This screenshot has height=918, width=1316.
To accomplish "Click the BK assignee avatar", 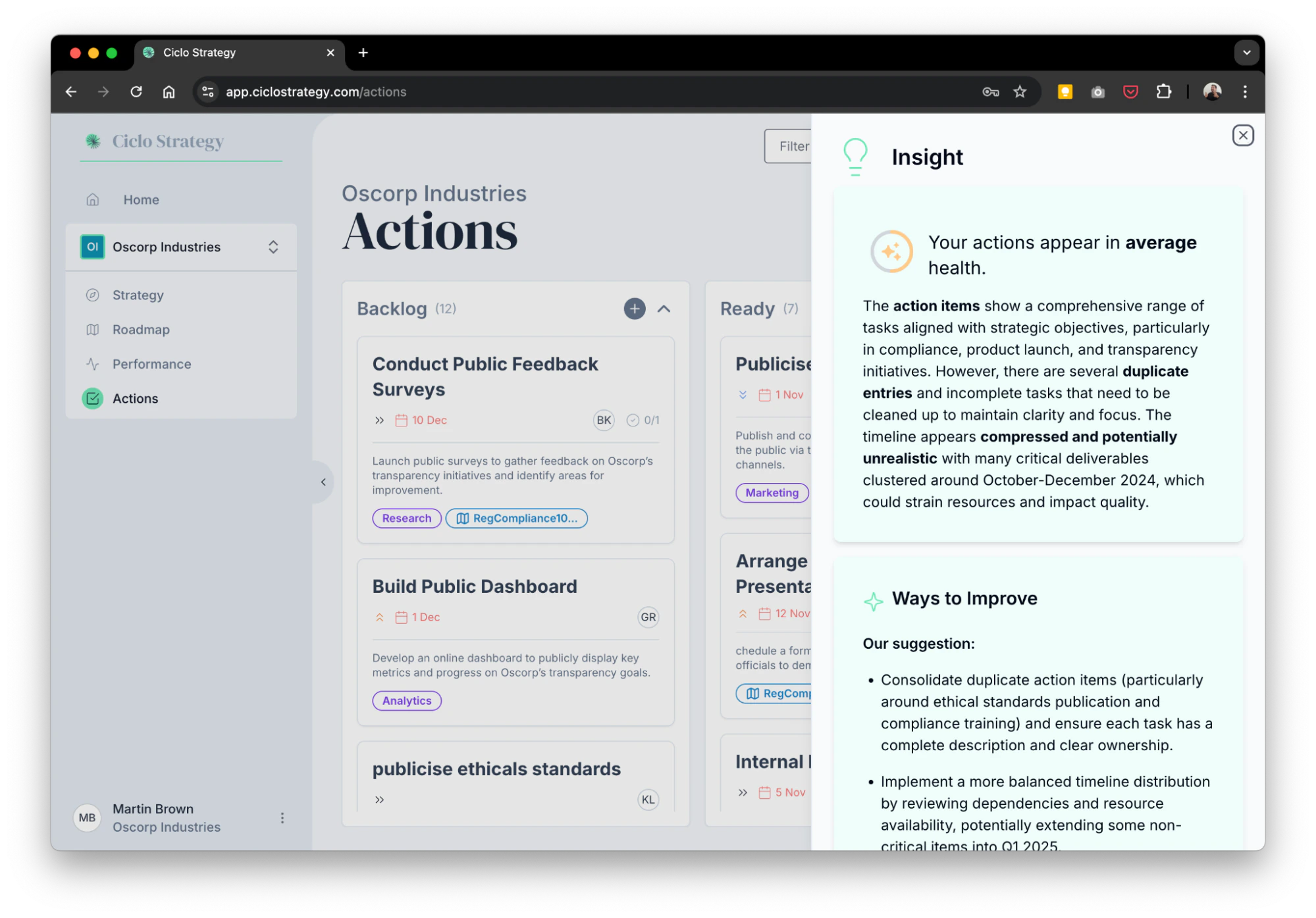I will 604,420.
